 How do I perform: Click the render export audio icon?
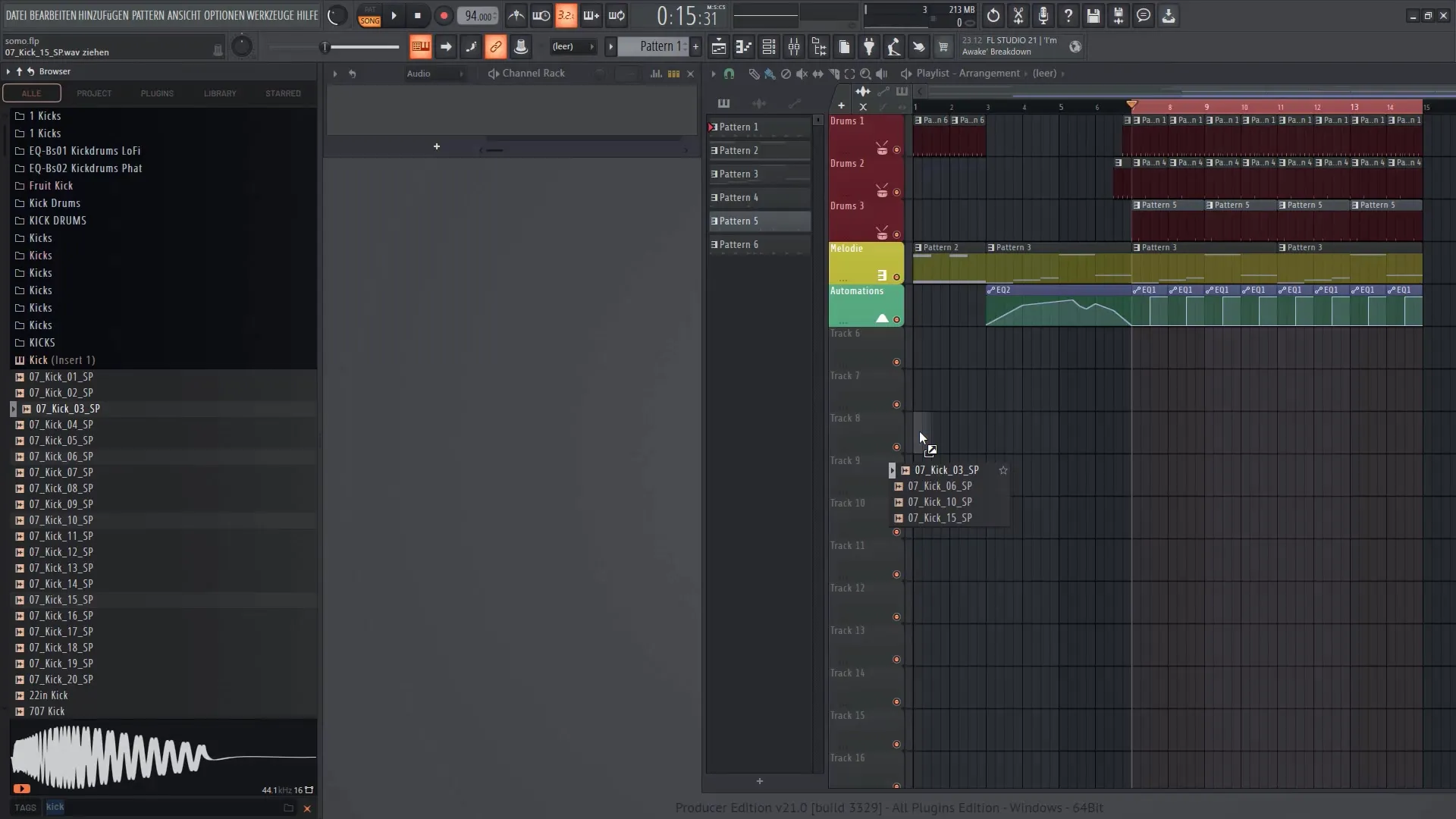1119,16
